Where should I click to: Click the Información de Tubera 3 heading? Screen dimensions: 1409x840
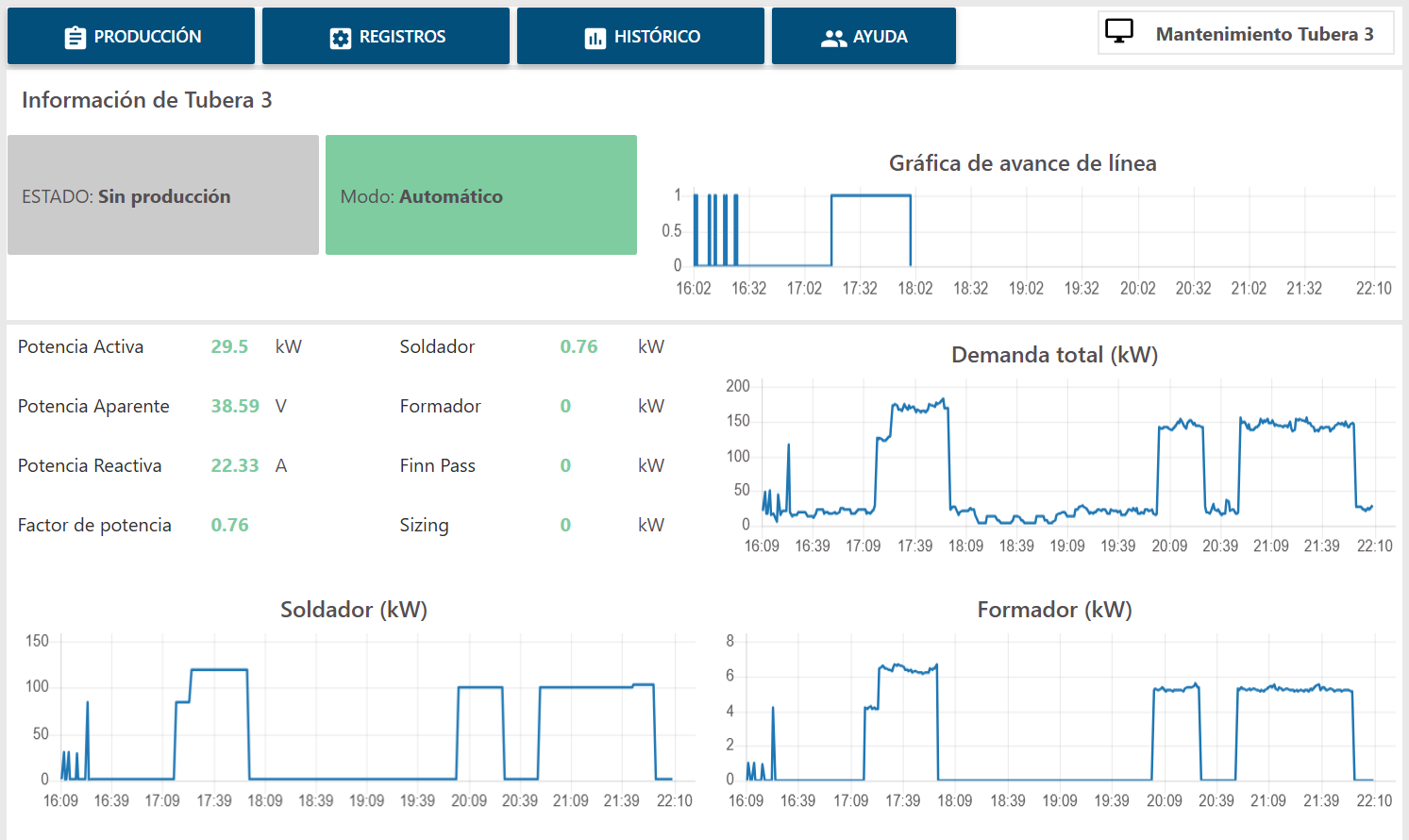[x=147, y=100]
